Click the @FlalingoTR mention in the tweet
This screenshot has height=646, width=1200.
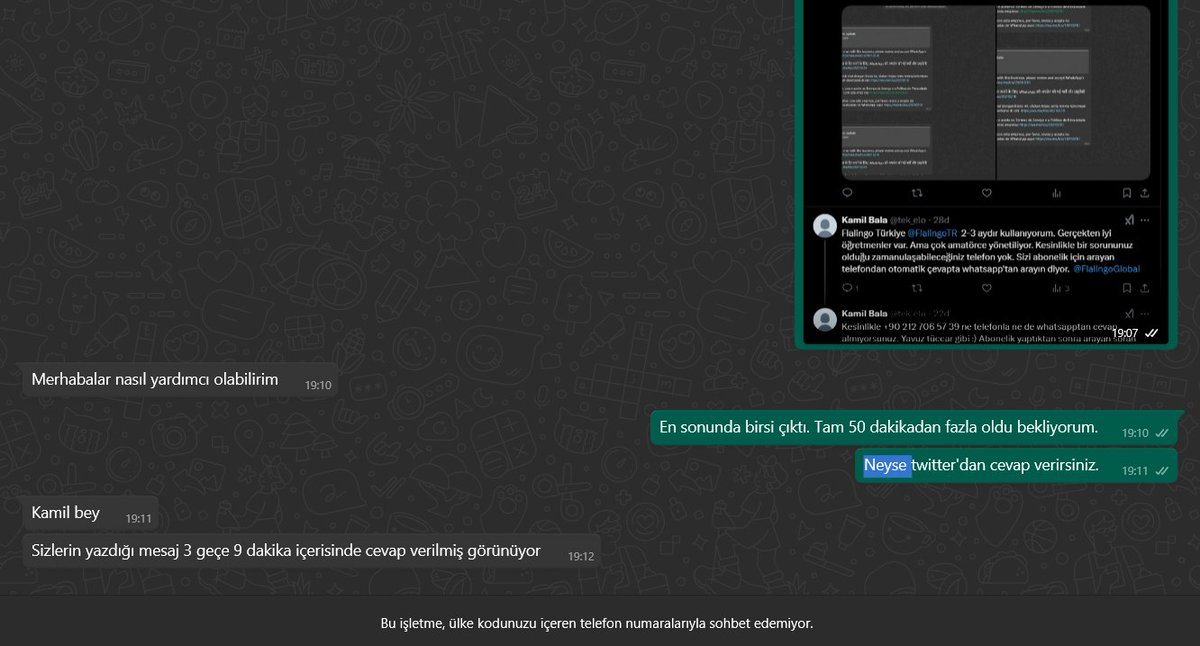[x=930, y=232]
